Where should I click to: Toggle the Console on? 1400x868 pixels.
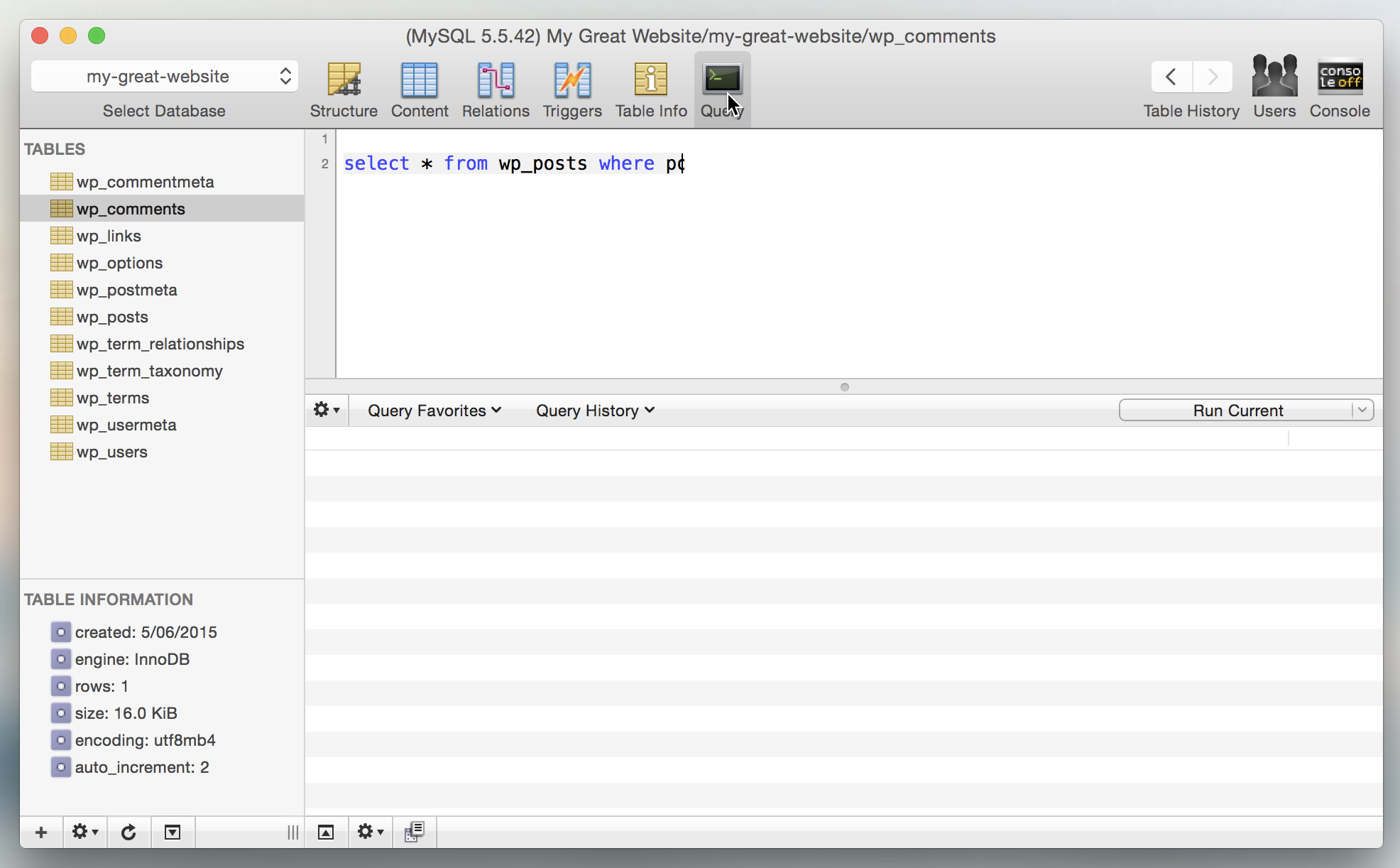[1339, 85]
